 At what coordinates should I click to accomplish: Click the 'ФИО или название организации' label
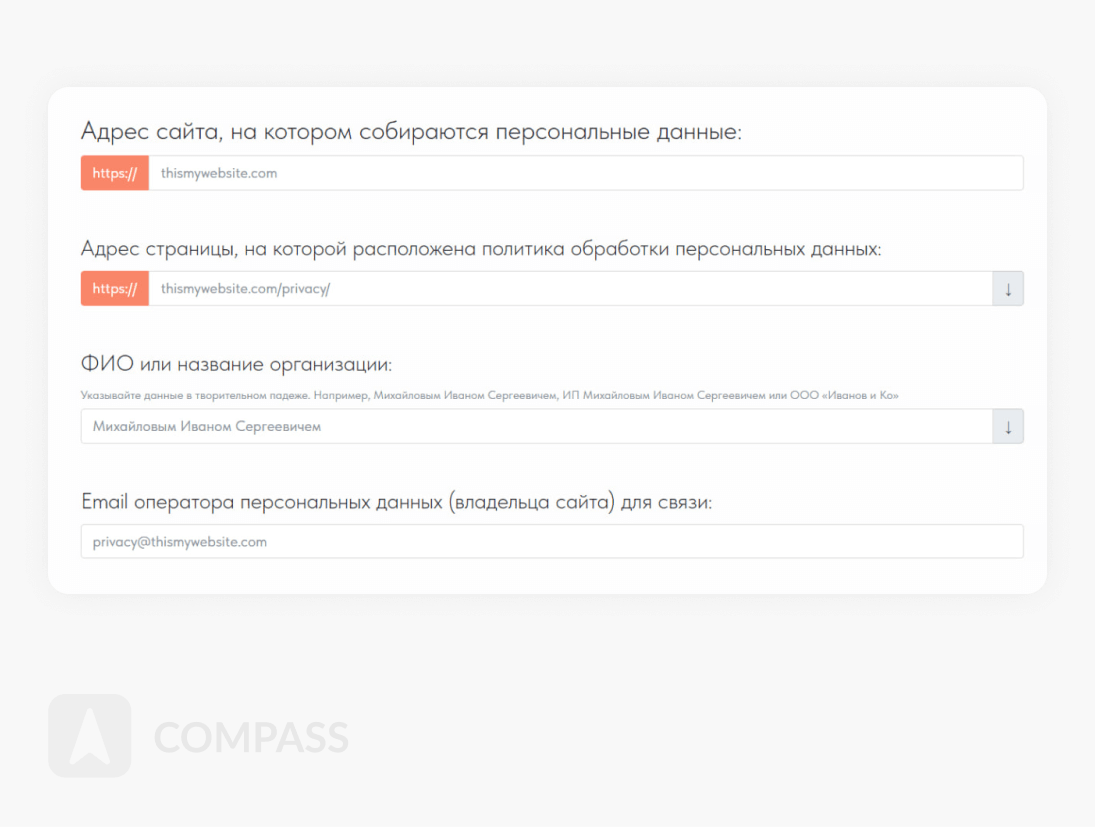[x=236, y=364]
